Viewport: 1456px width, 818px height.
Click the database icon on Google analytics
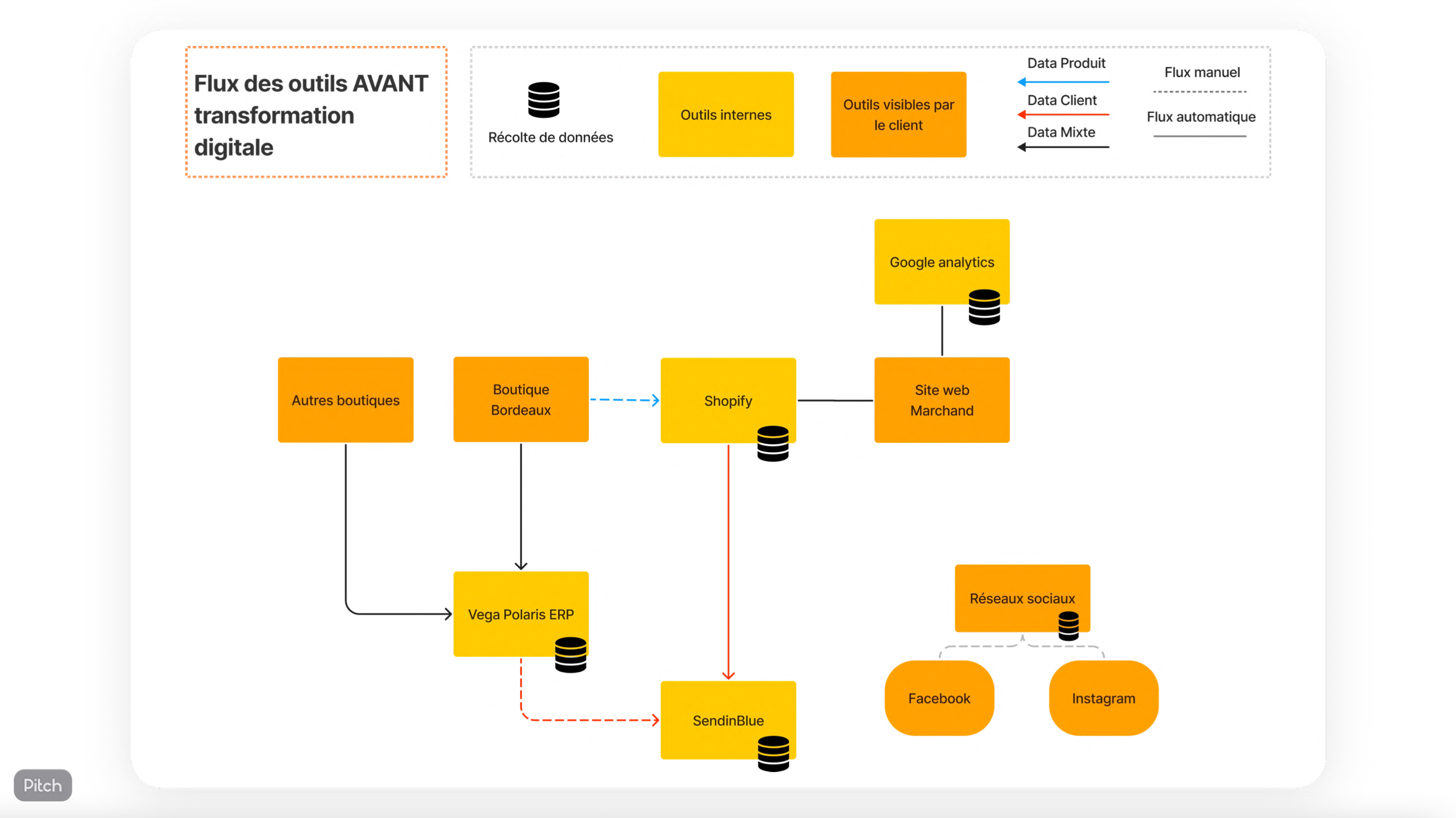984,307
